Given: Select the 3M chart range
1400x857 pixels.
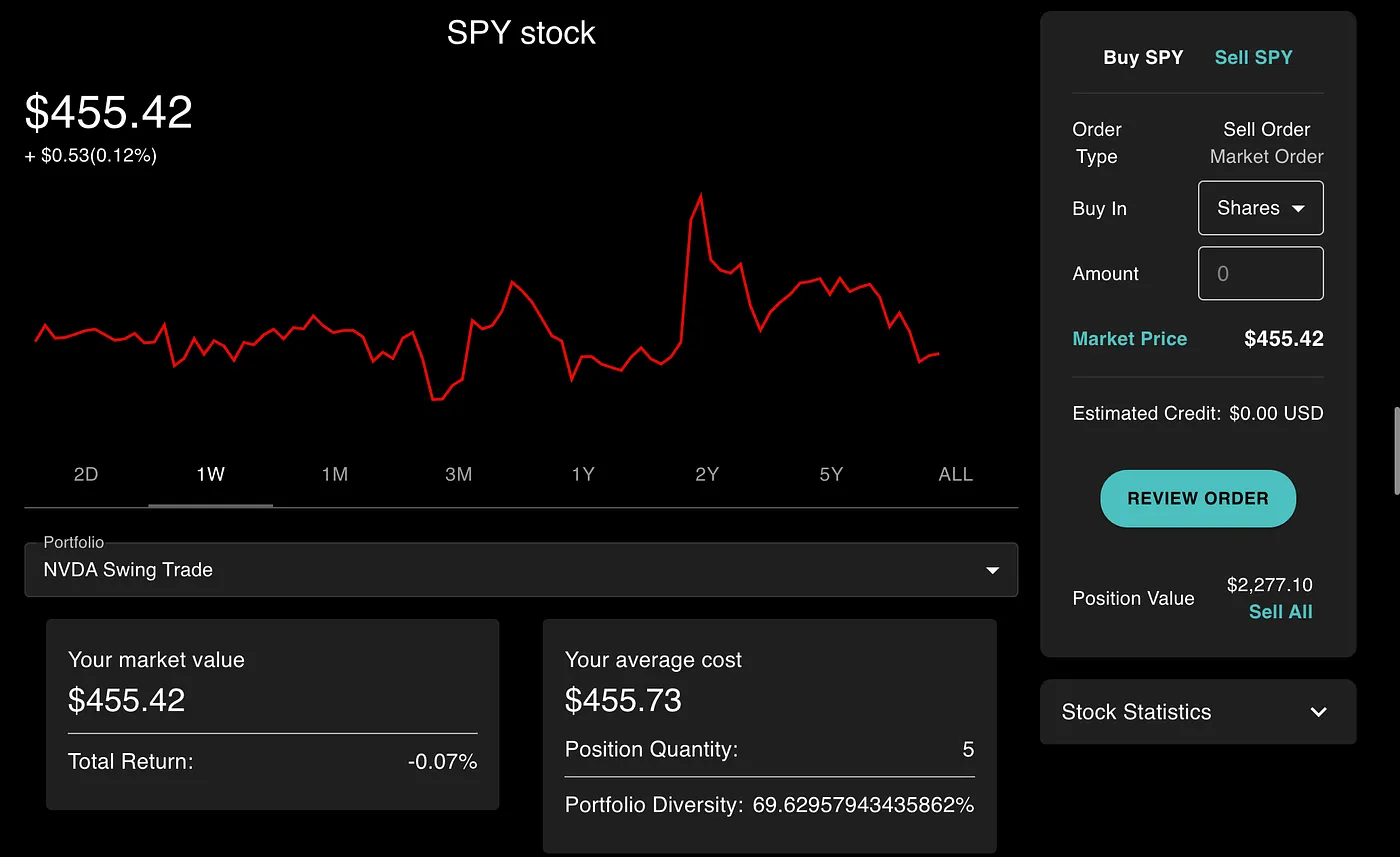Looking at the screenshot, I should pyautogui.click(x=459, y=474).
